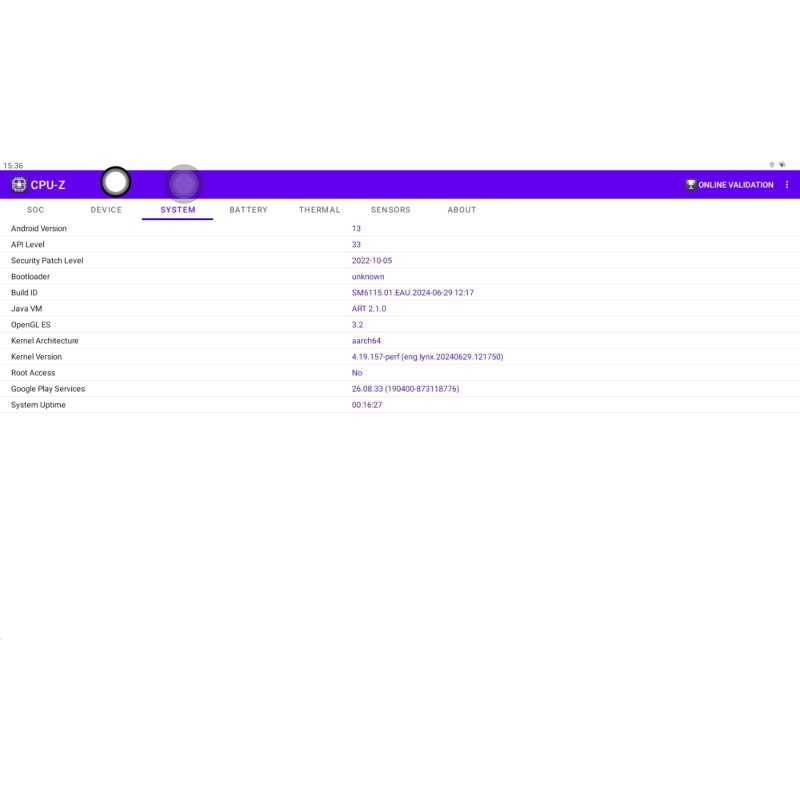Viewport: 800px width, 800px height.
Task: Tap the CPU-Z chip logo icon
Action: click(x=19, y=185)
